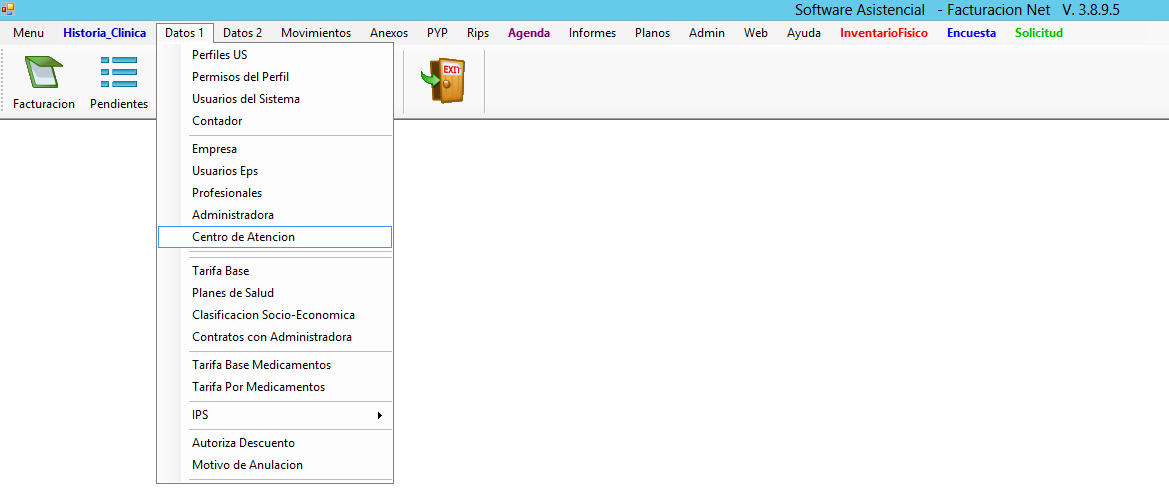Click the application icon in title bar
This screenshot has height=494, width=1169.
pos(8,9)
